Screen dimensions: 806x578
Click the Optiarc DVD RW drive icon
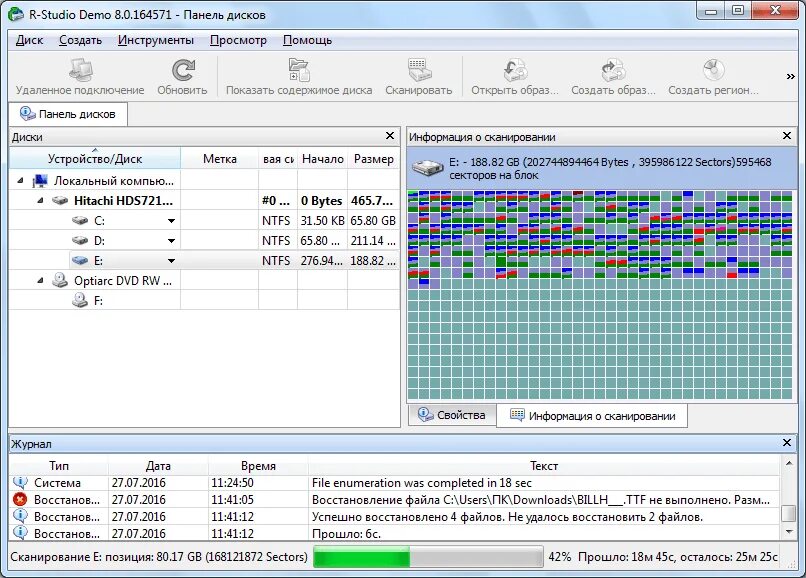click(x=60, y=280)
